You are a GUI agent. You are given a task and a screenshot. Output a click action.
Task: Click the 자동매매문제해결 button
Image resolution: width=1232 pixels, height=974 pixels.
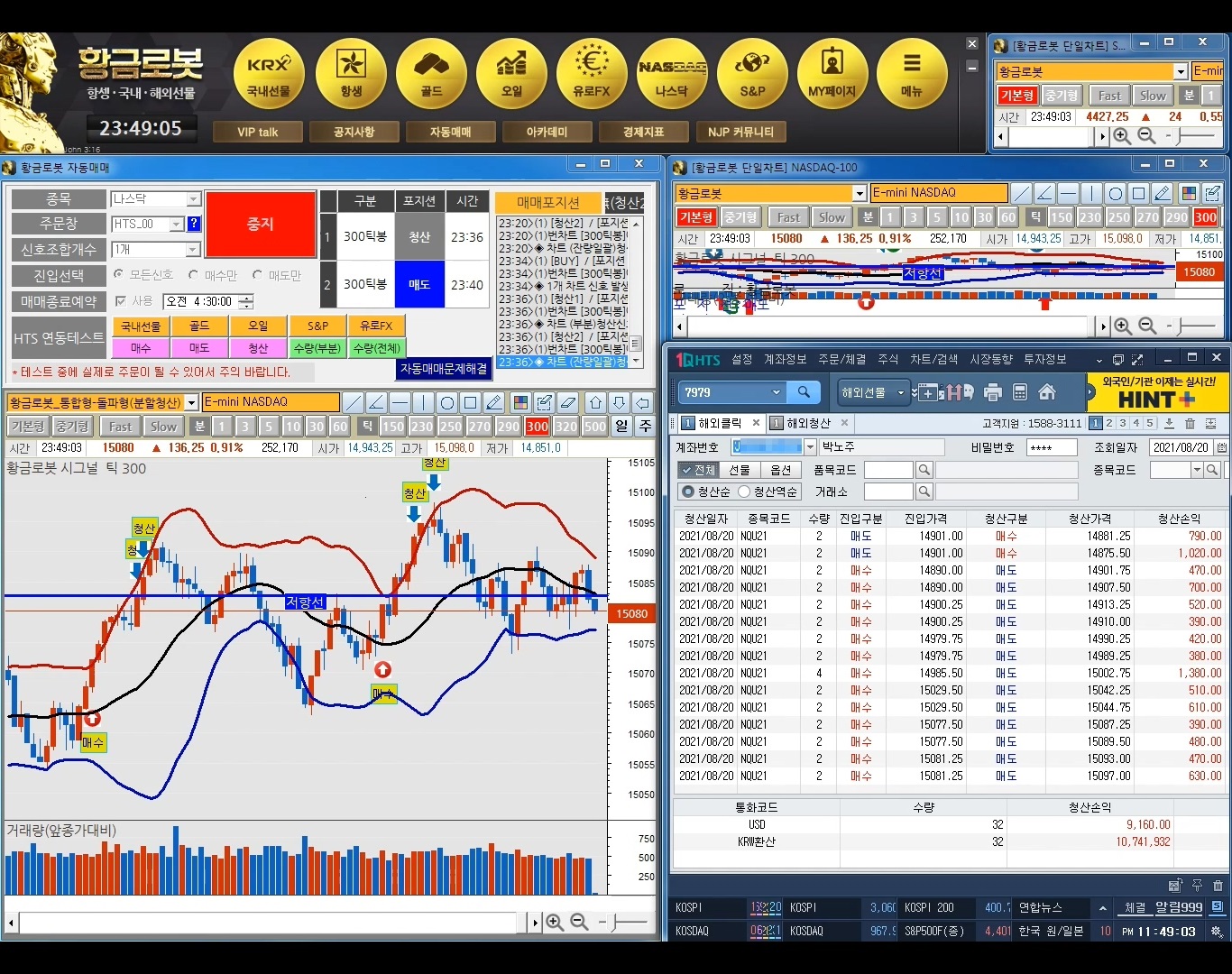coord(444,369)
